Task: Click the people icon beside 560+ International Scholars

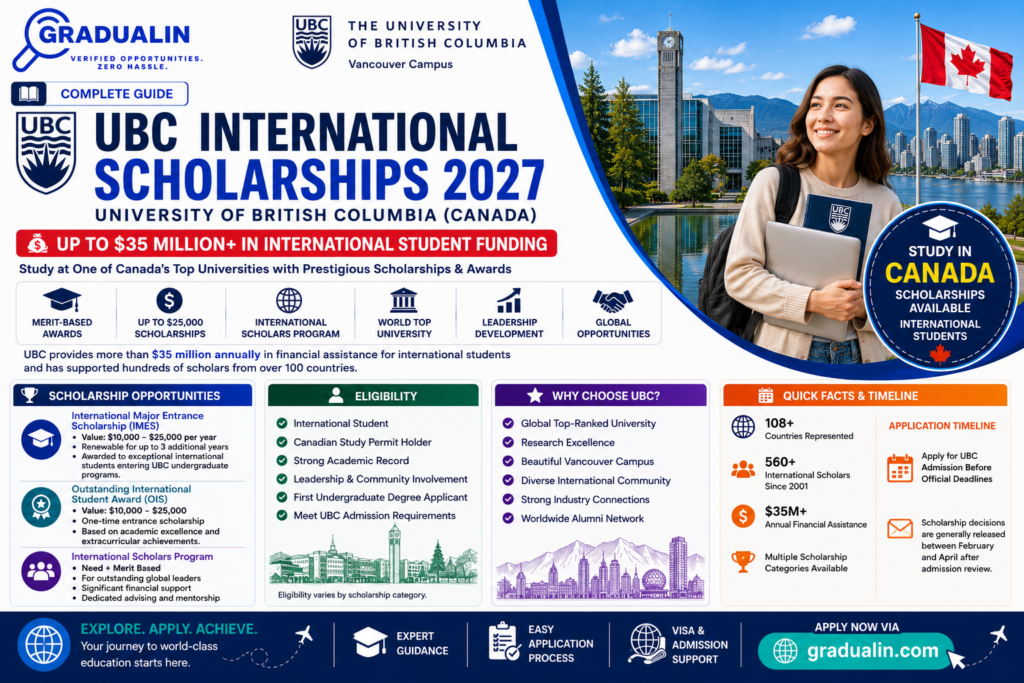Action: tap(743, 469)
